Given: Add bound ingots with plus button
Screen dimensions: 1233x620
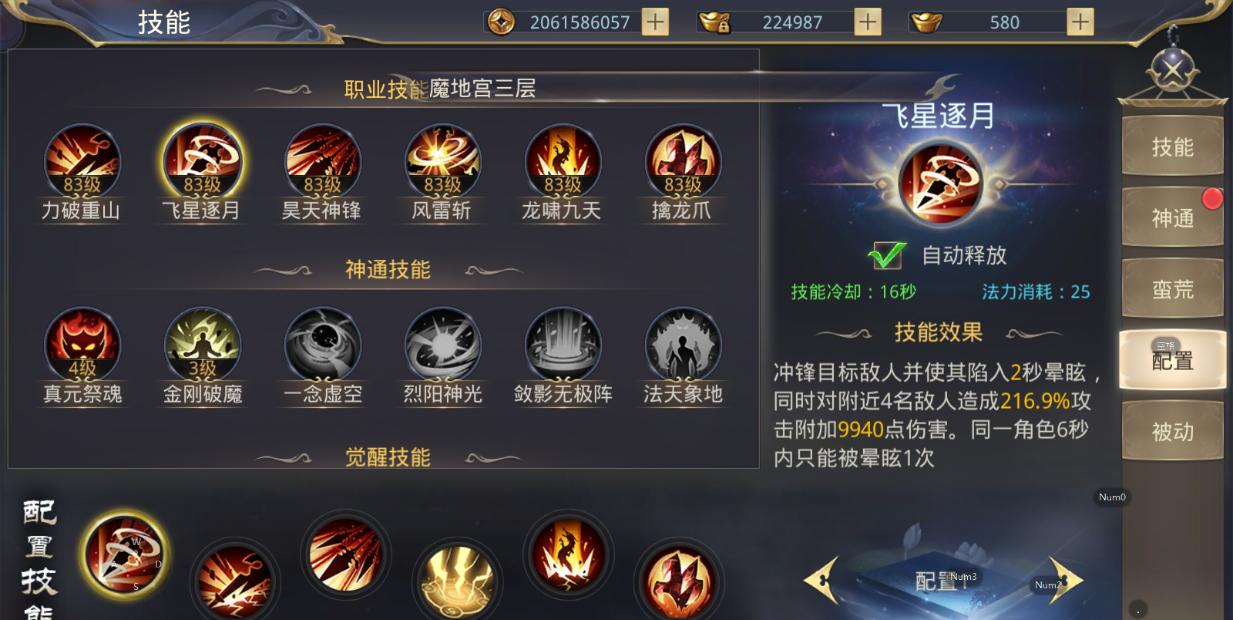Looking at the screenshot, I should click(x=868, y=22).
